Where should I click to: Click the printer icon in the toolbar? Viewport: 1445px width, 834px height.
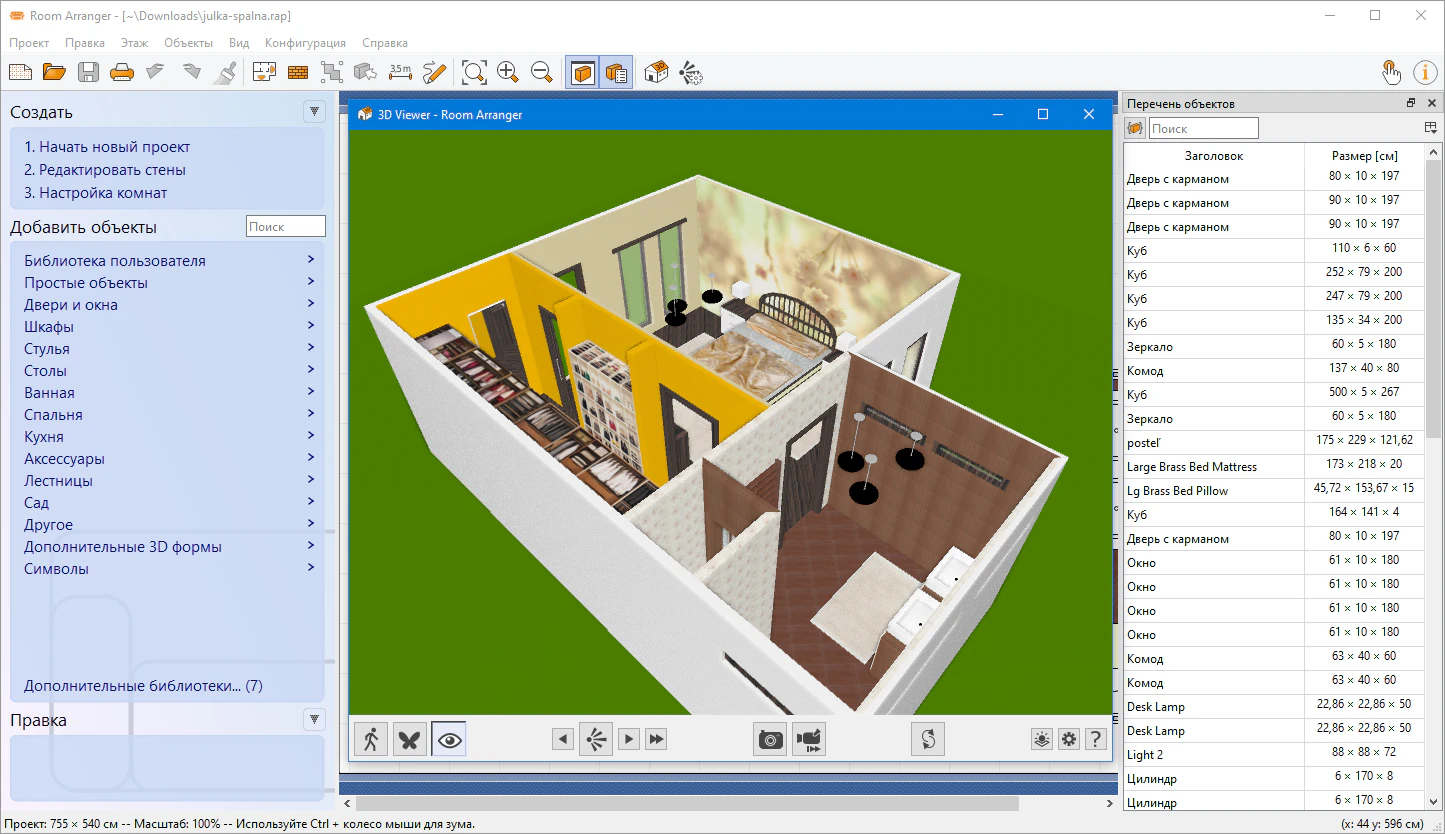pyautogui.click(x=122, y=72)
